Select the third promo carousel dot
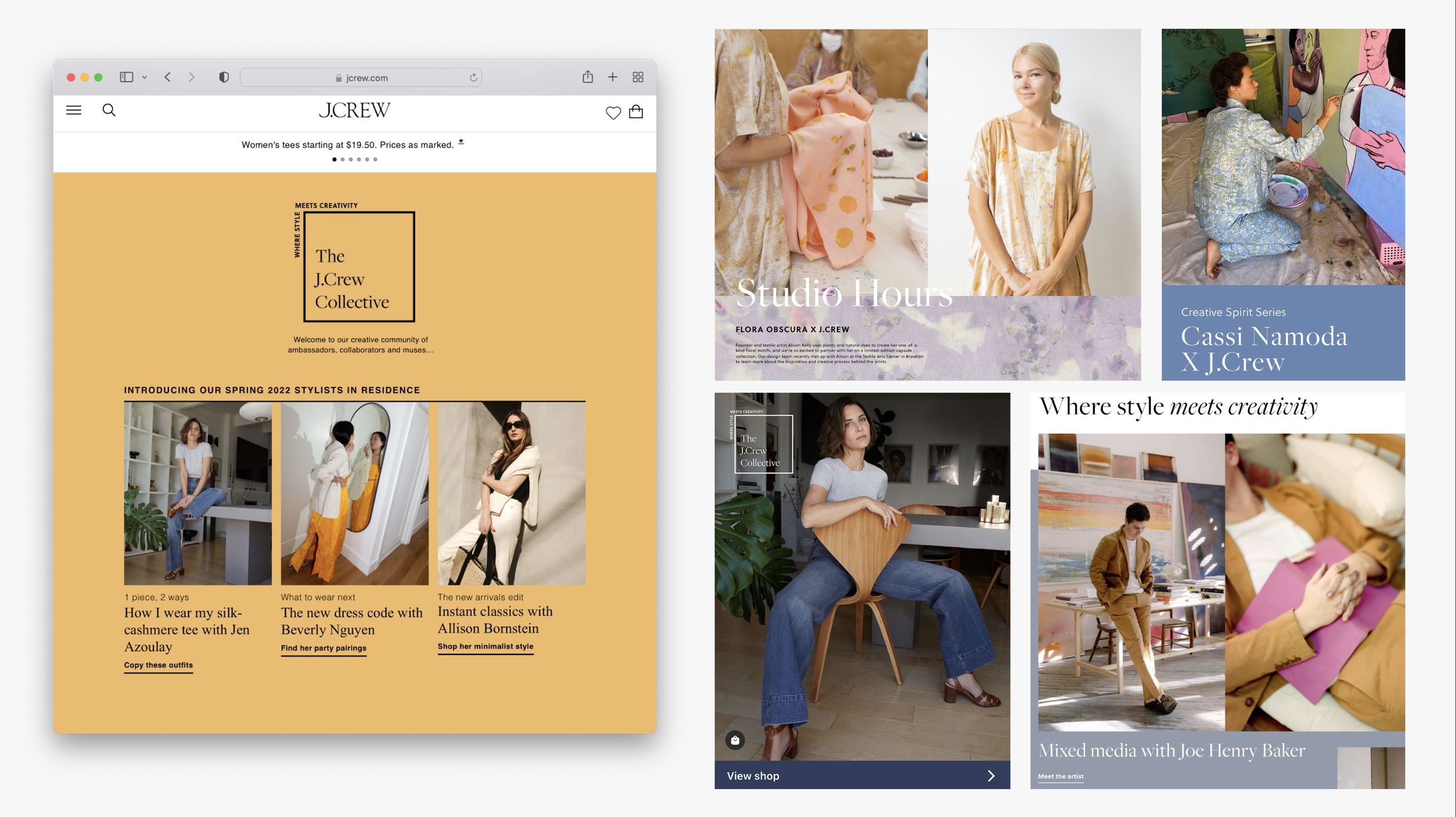Image resolution: width=1456 pixels, height=817 pixels. (351, 159)
